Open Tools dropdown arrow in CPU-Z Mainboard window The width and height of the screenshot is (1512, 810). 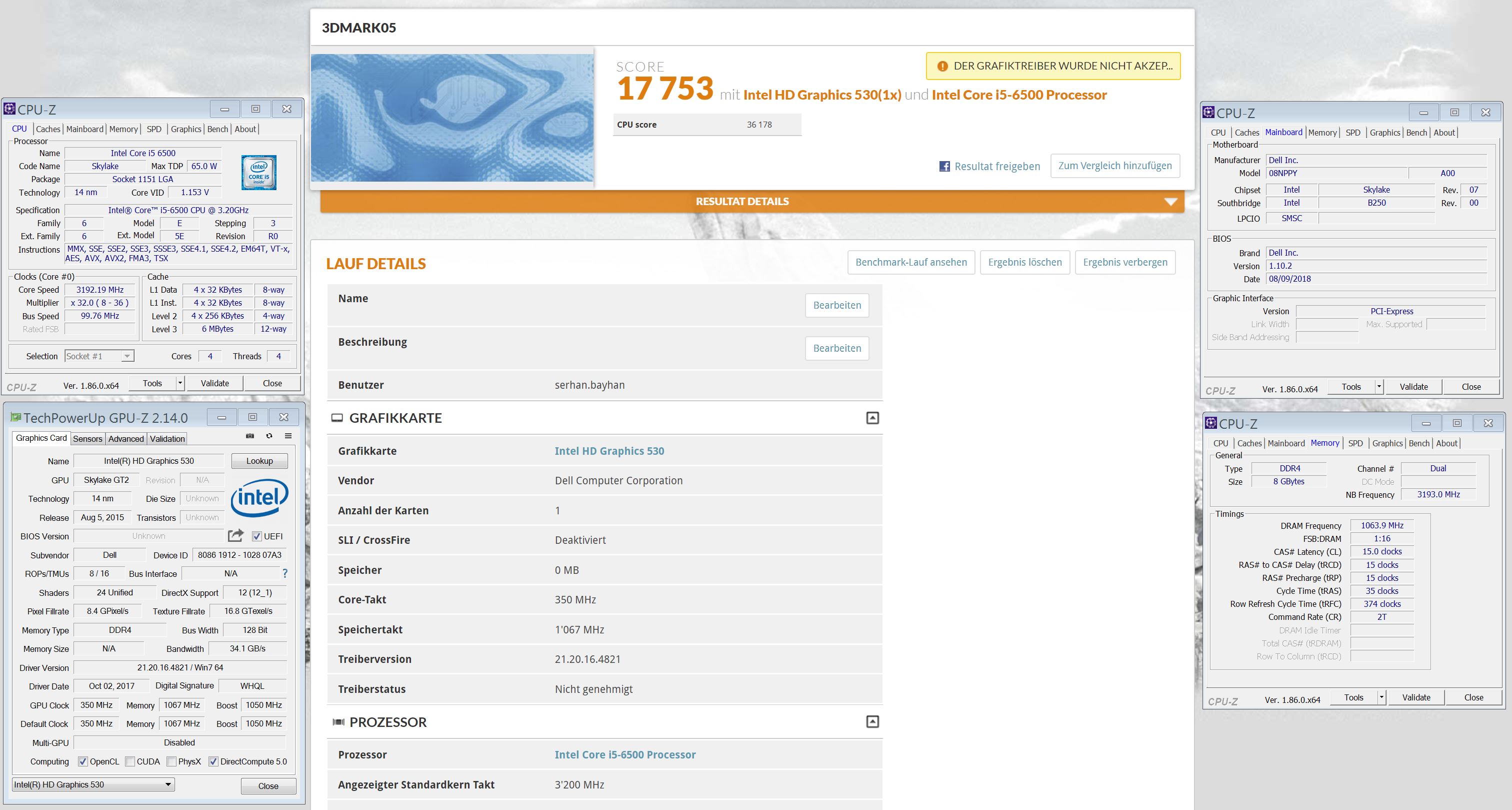(1379, 387)
